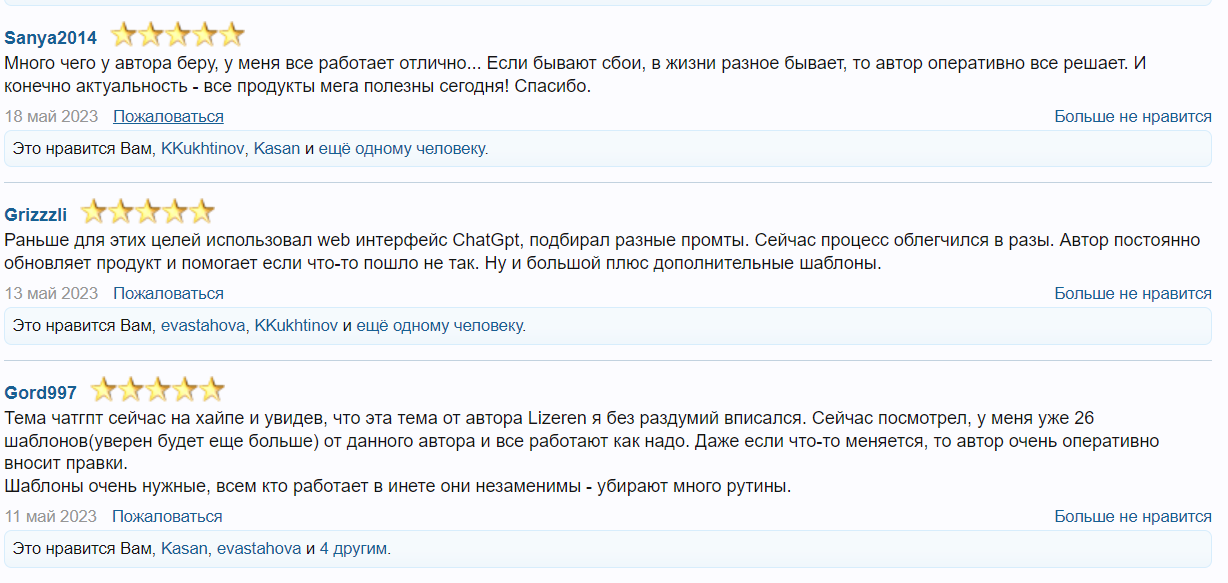Open KKukhtinov's profile in Sanya2014's likes
The height and width of the screenshot is (583, 1228).
coord(203,149)
